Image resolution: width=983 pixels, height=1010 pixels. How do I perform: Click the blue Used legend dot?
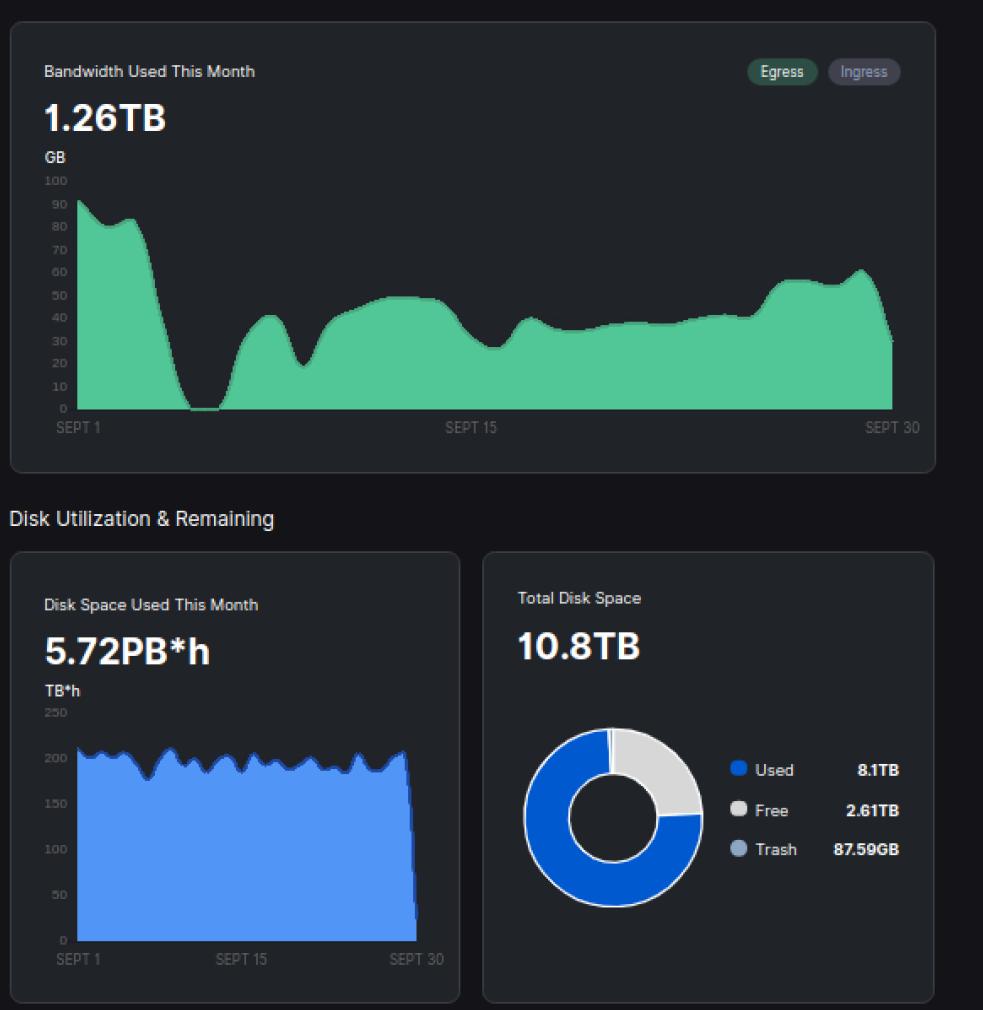click(739, 769)
